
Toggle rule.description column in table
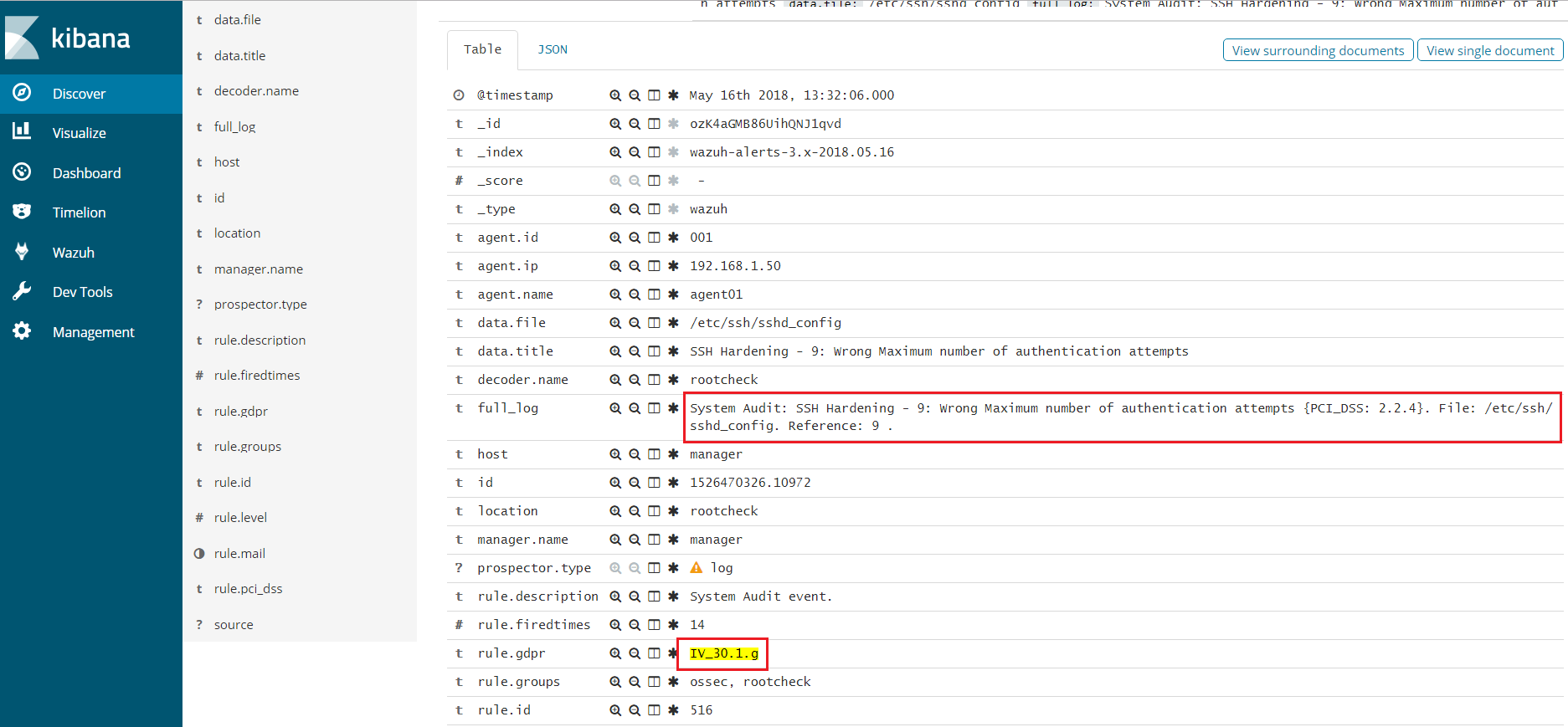[654, 596]
